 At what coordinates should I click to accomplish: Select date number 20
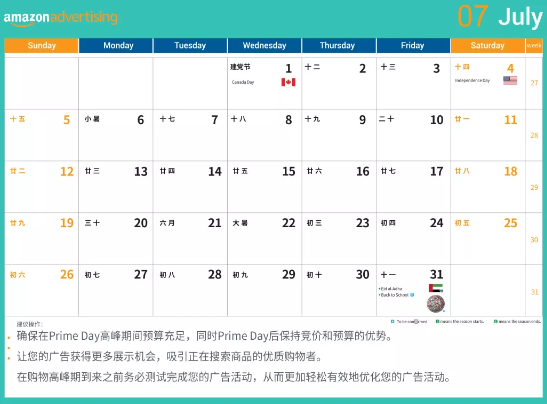141,223
